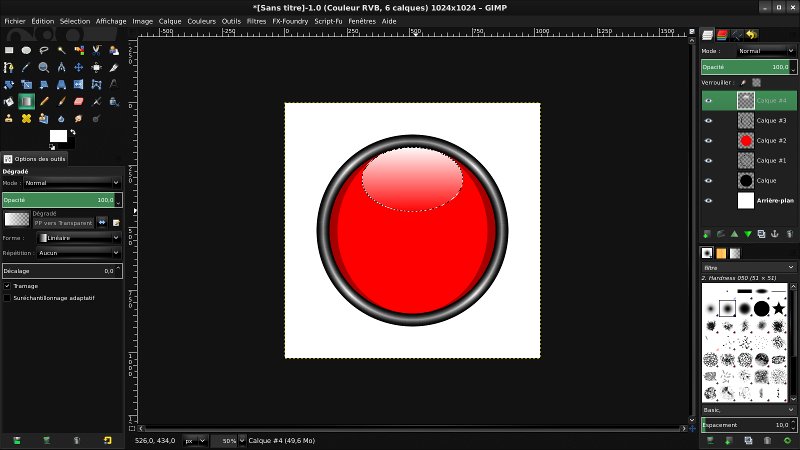Screen dimensions: 800x450
Task: Select the Paths tool
Action: click(x=9, y=67)
